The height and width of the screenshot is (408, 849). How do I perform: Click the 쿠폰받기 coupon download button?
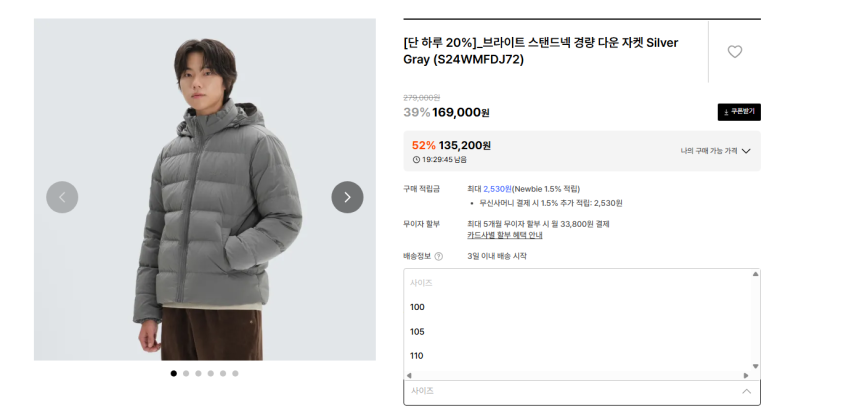point(738,112)
